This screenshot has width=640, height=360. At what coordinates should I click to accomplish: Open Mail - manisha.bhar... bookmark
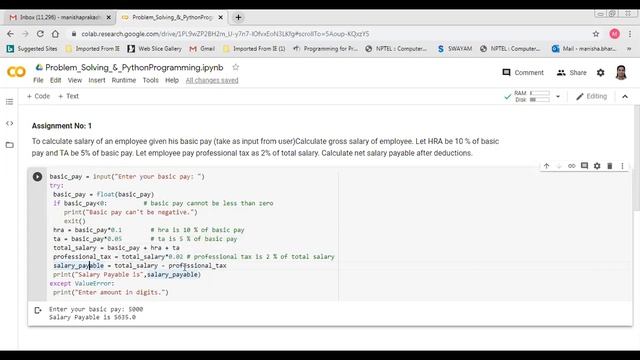pos(584,49)
